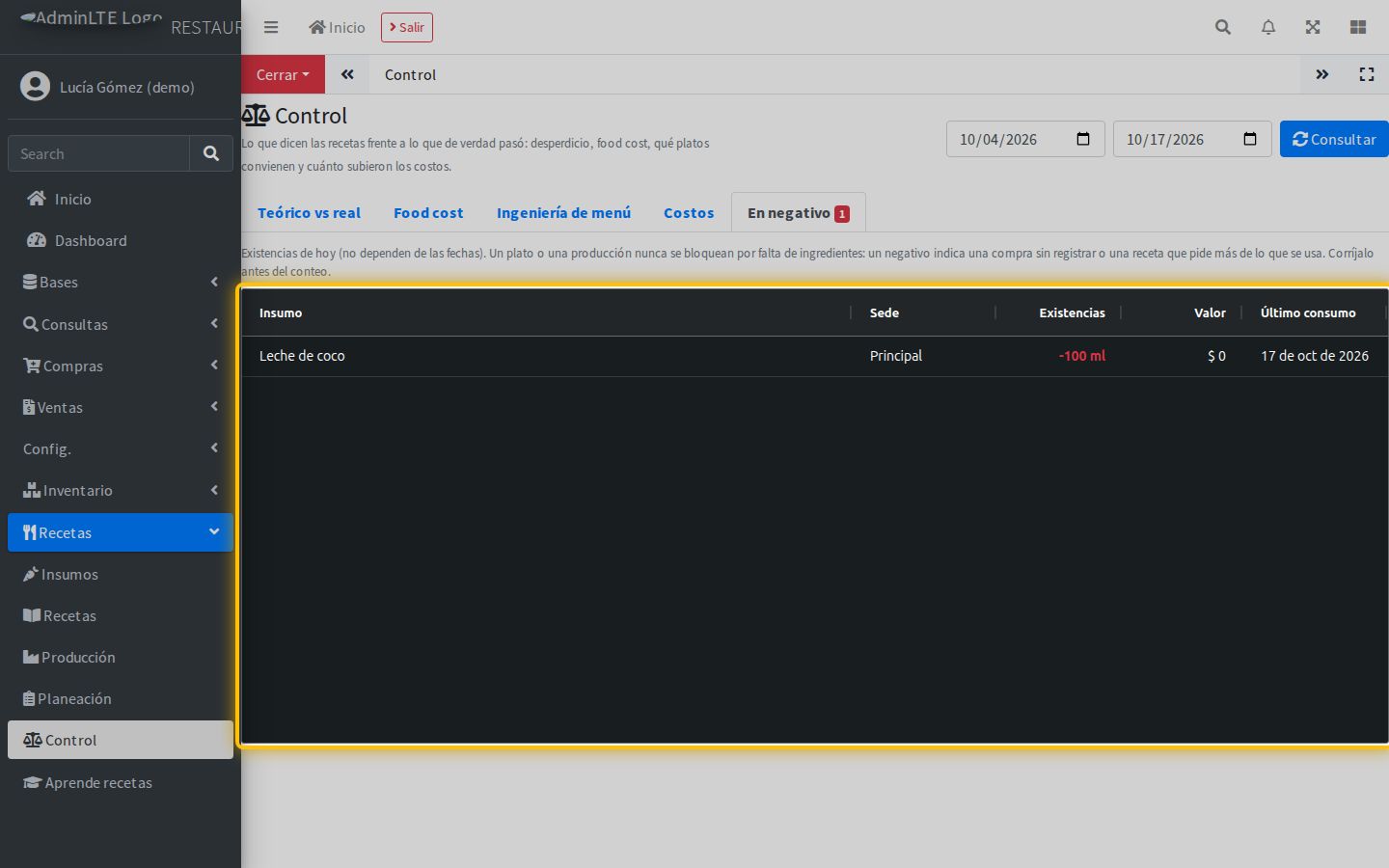1389x868 pixels.
Task: Open Planeación in the sidebar
Action: [x=121, y=698]
